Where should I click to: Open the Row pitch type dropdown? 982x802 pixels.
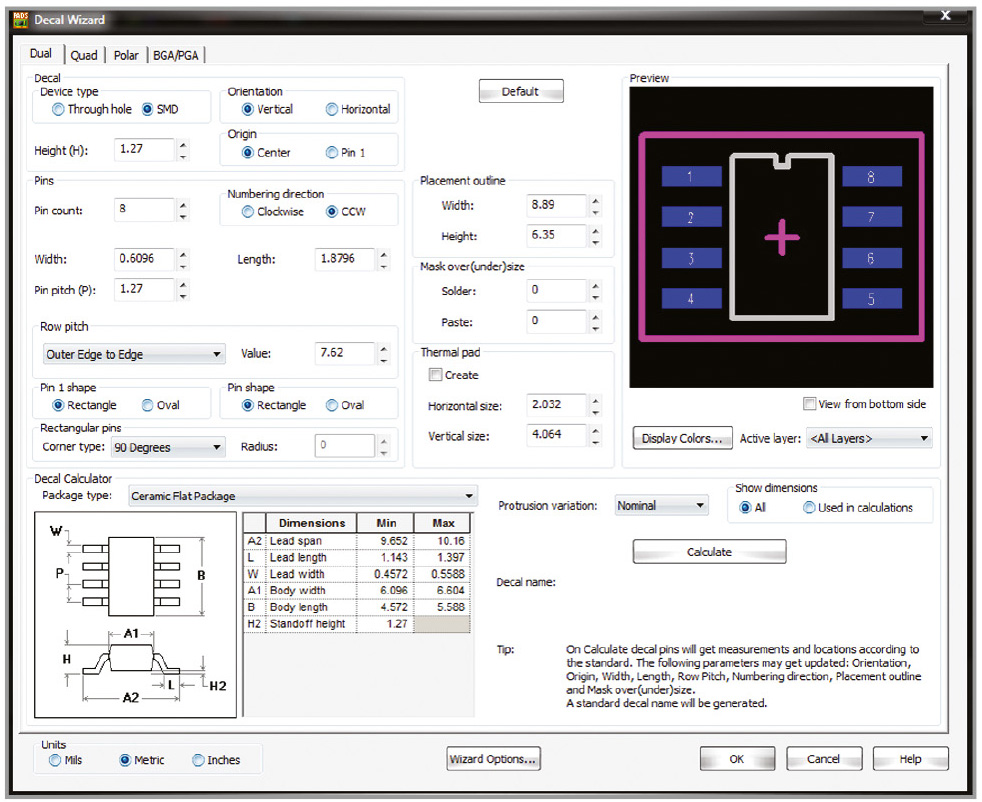tap(134, 355)
